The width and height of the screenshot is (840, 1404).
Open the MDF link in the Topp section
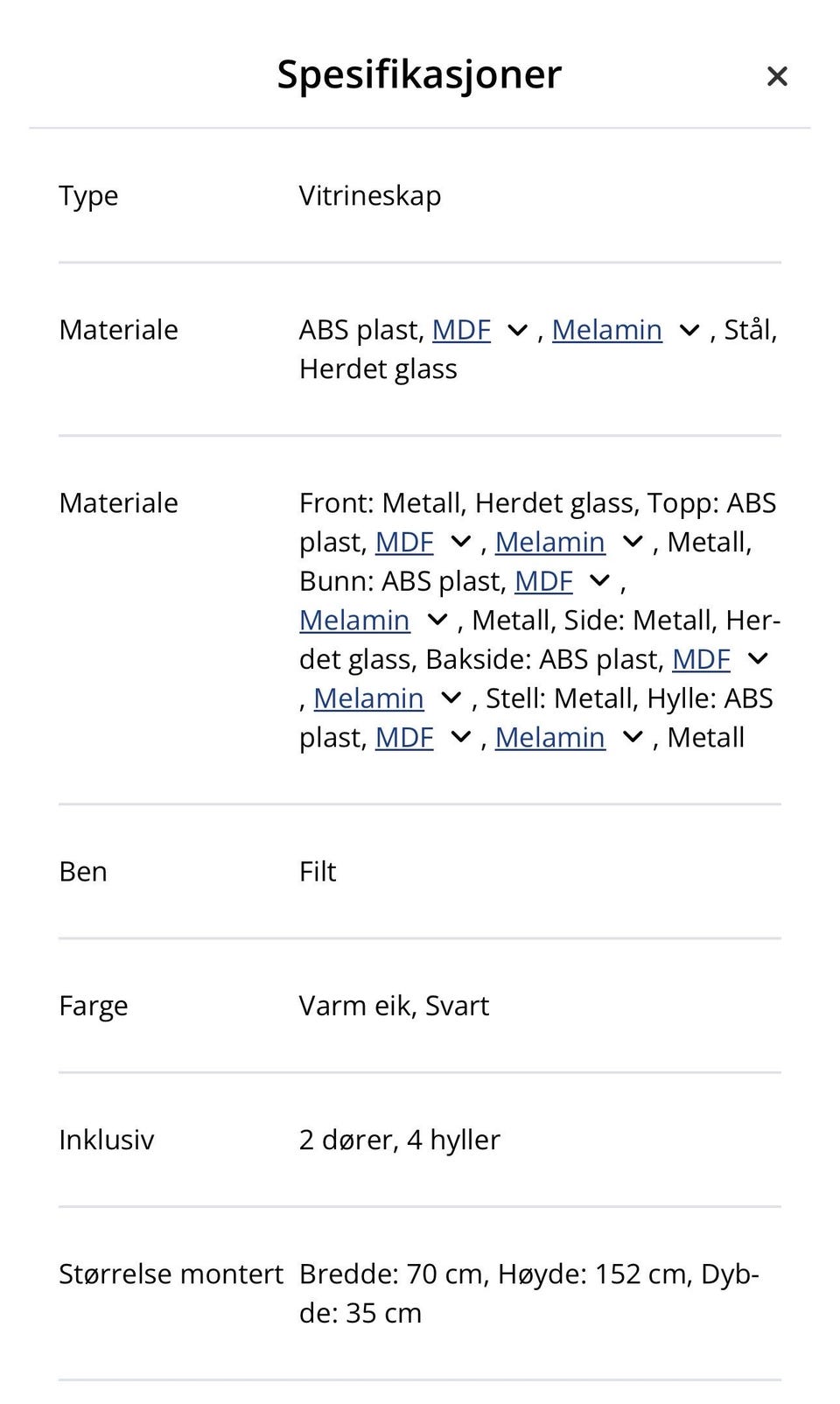404,543
